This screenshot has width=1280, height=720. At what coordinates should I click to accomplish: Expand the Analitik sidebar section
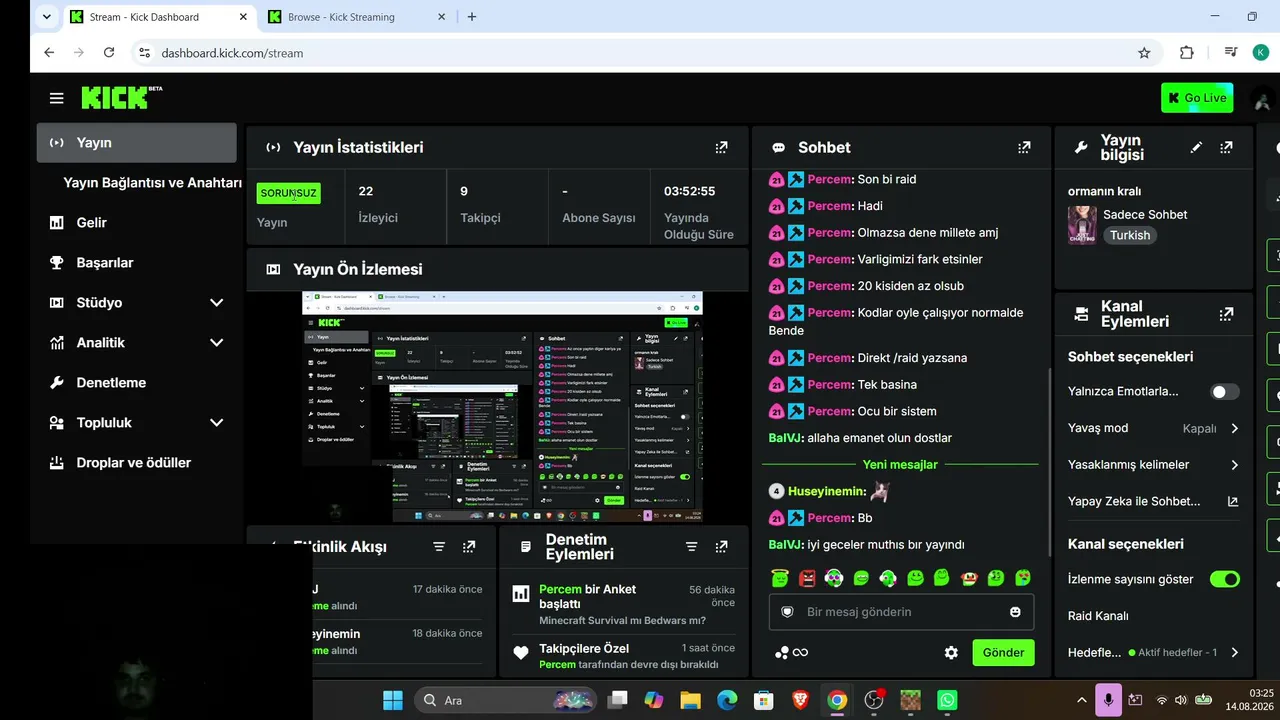[216, 343]
